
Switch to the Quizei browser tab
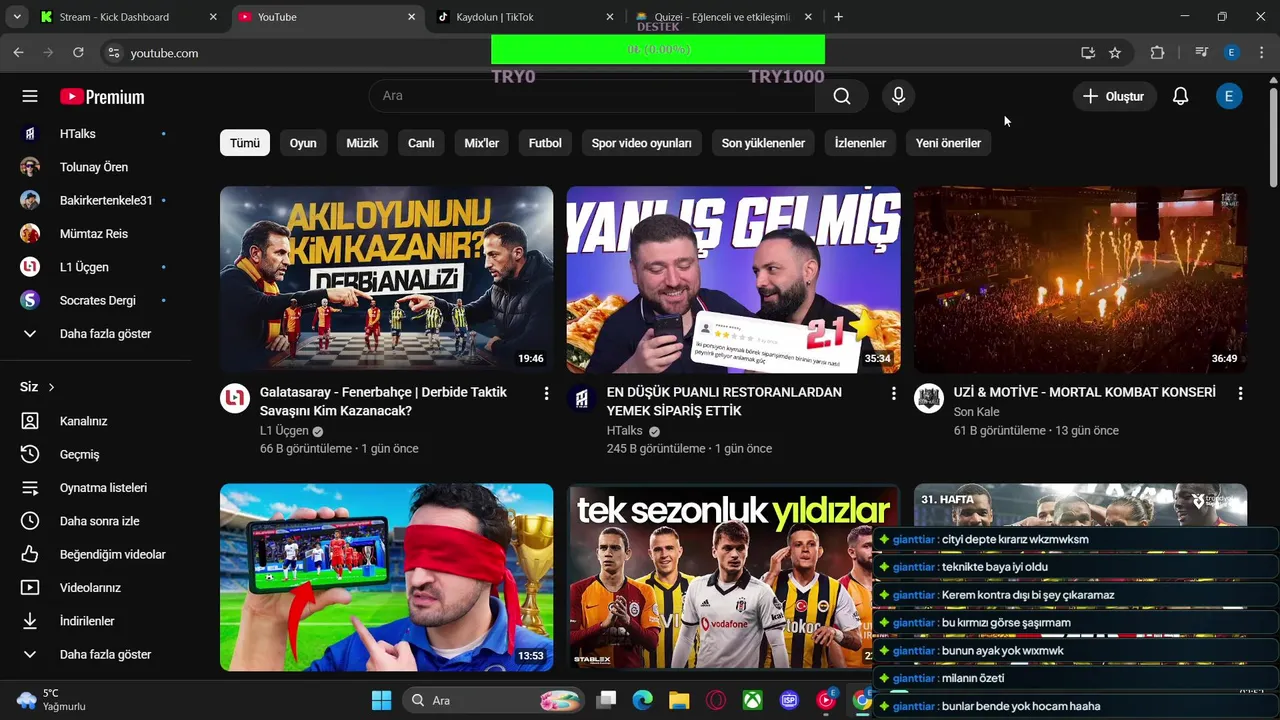(x=724, y=17)
